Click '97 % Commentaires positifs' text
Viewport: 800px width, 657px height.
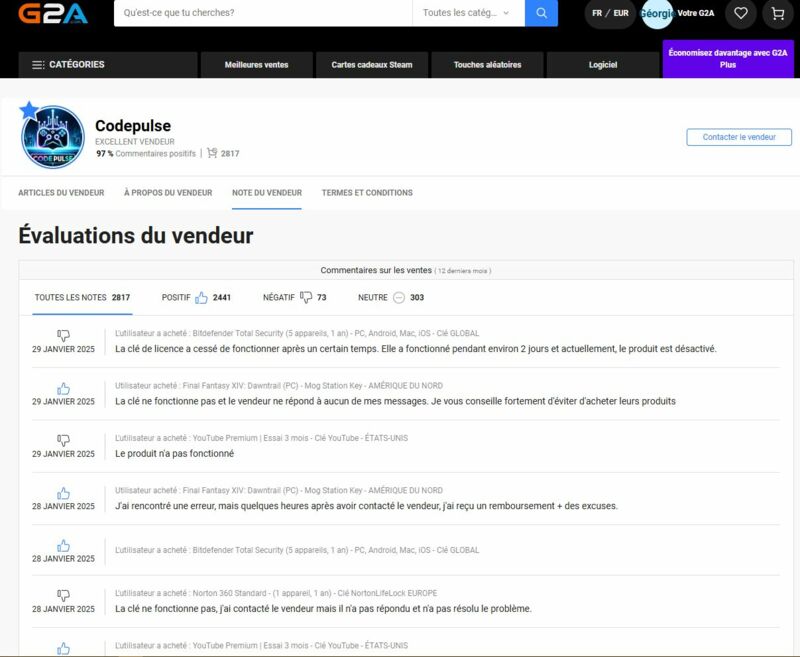[x=146, y=154]
